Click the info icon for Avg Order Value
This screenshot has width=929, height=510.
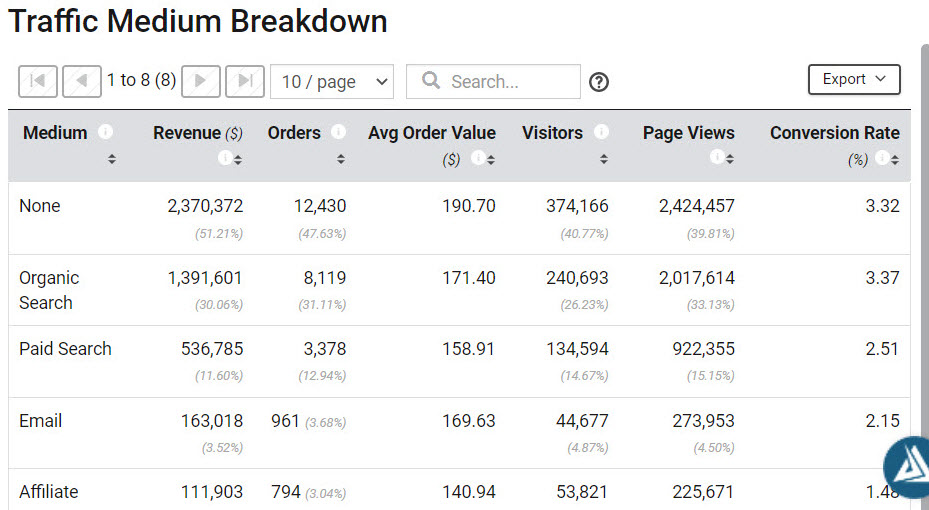478,158
